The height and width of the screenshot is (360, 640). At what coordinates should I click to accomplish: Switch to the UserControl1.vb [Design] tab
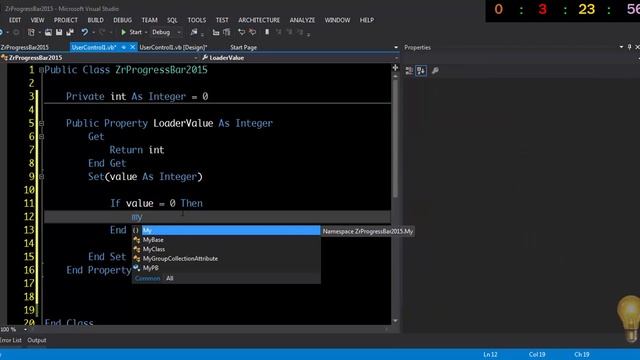point(173,47)
